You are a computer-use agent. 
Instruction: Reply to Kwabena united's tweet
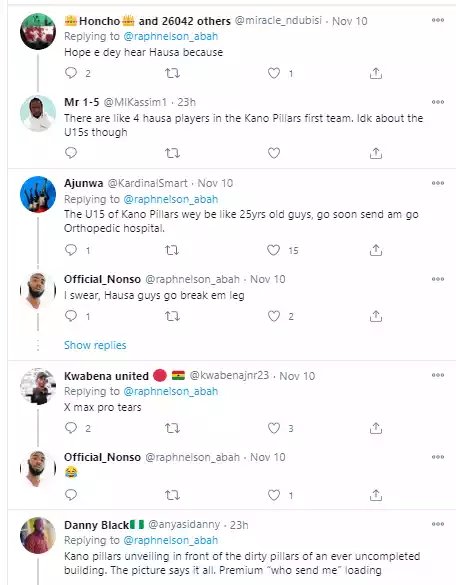tap(71, 428)
